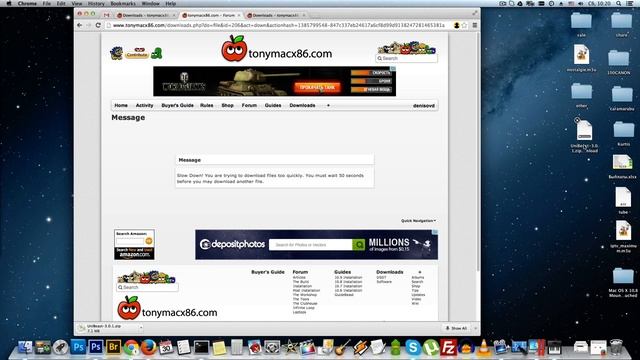Select the downloading UniBeast file on the desktop
Image resolution: width=640 pixels, height=360 pixels.
tap(584, 136)
